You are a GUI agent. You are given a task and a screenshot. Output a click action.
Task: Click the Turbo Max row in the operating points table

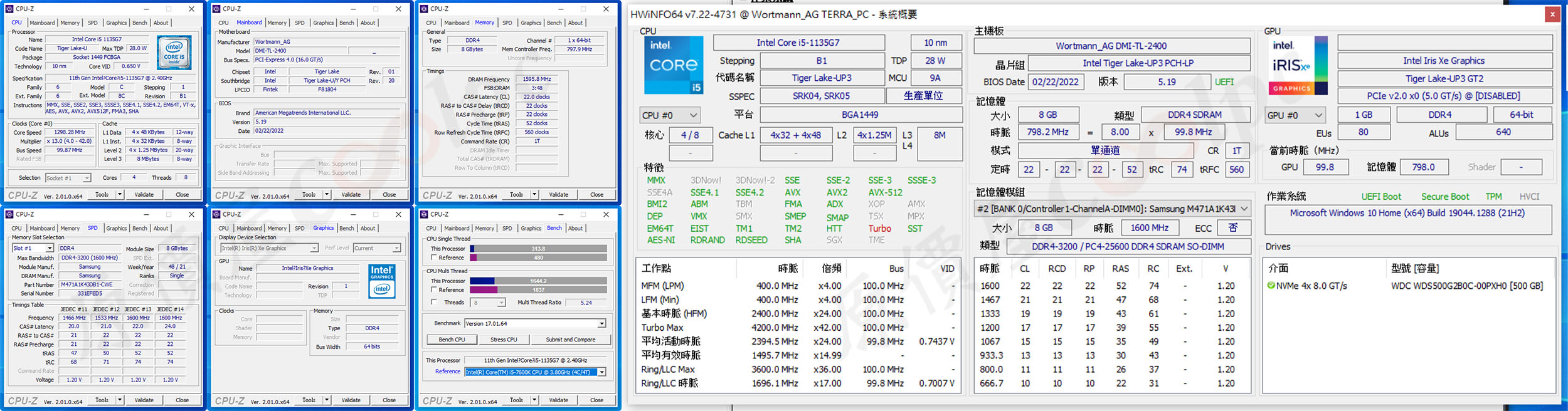[798, 328]
